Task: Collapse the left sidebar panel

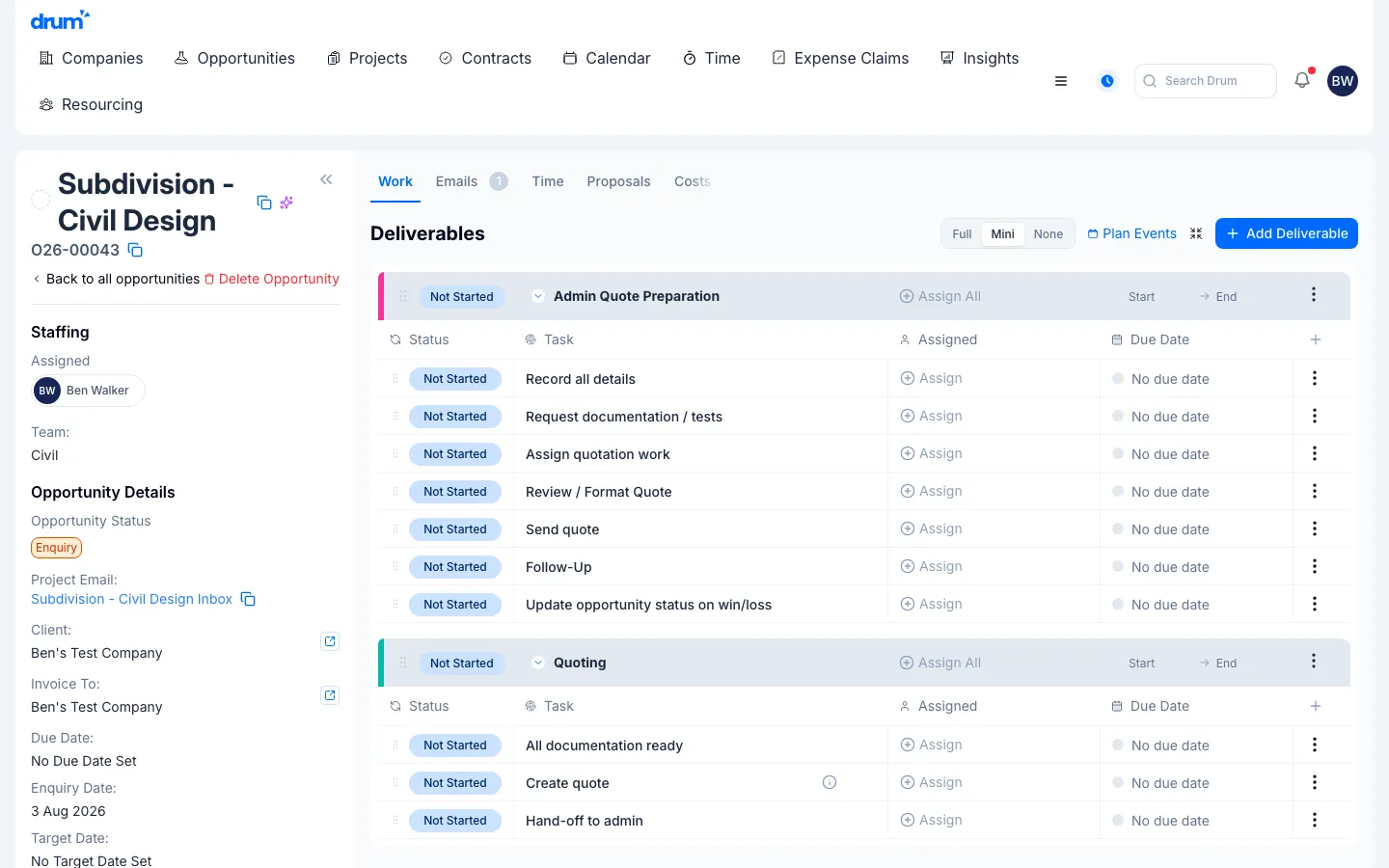Action: [326, 179]
